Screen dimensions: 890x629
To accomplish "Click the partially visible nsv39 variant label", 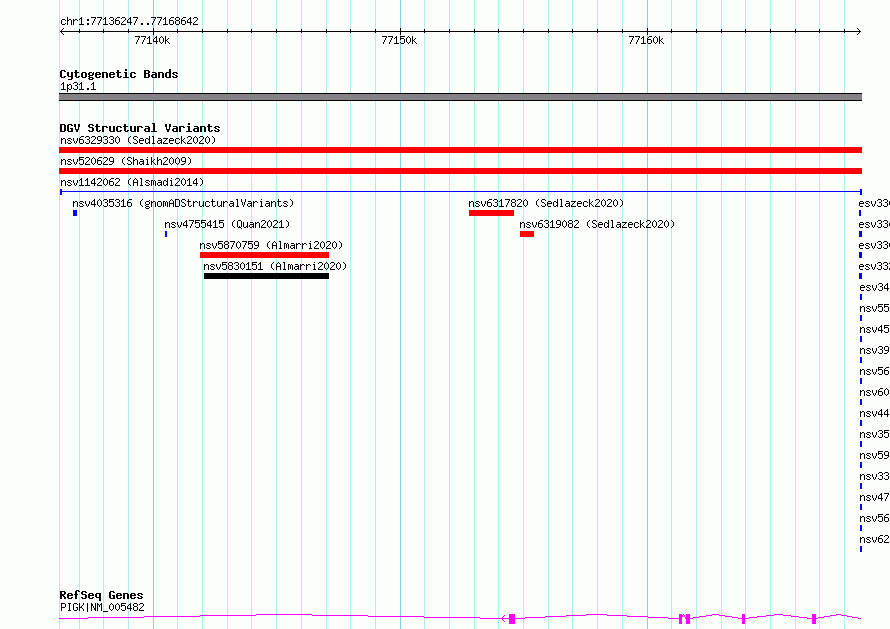I will 874,350.
